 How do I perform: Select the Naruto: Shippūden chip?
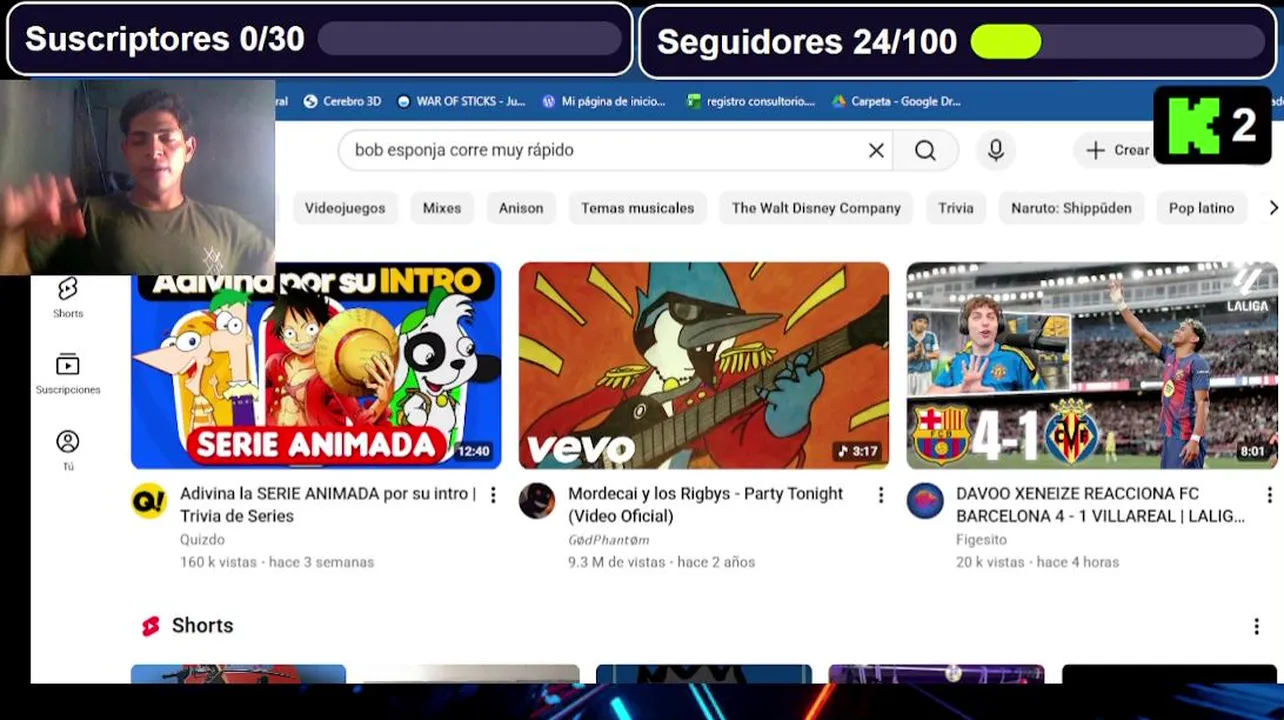[1071, 208]
